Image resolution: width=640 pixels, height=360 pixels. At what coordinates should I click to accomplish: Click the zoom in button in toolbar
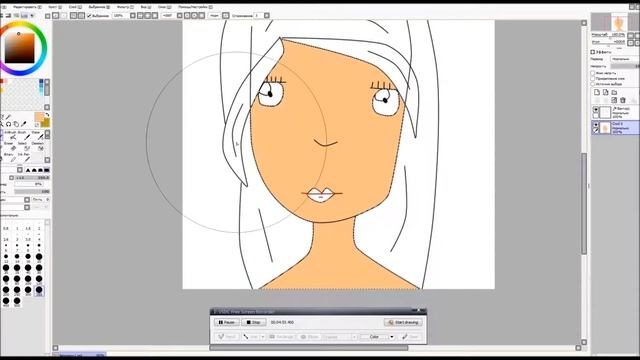pos(148,16)
